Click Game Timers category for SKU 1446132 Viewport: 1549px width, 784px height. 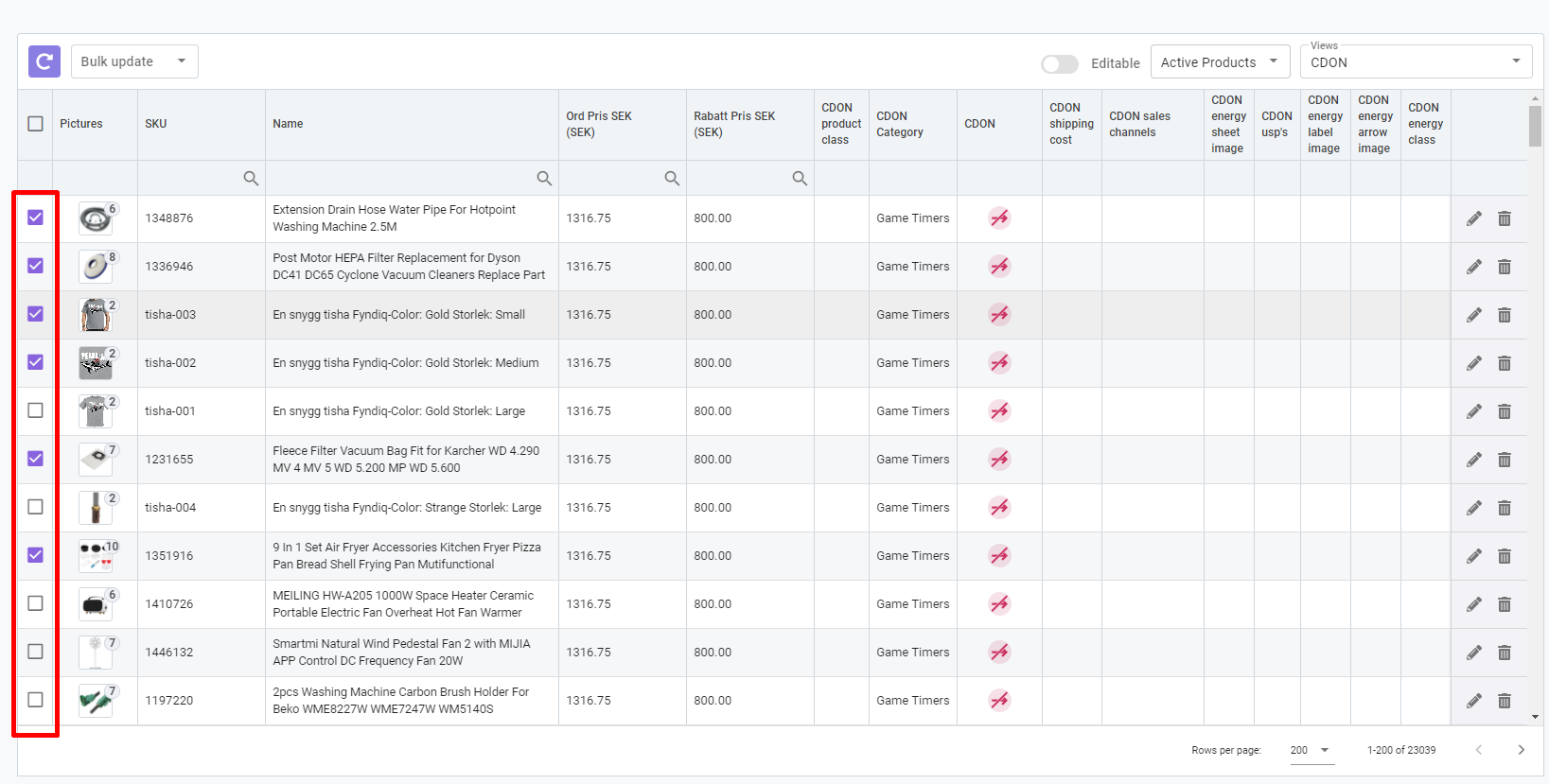912,653
